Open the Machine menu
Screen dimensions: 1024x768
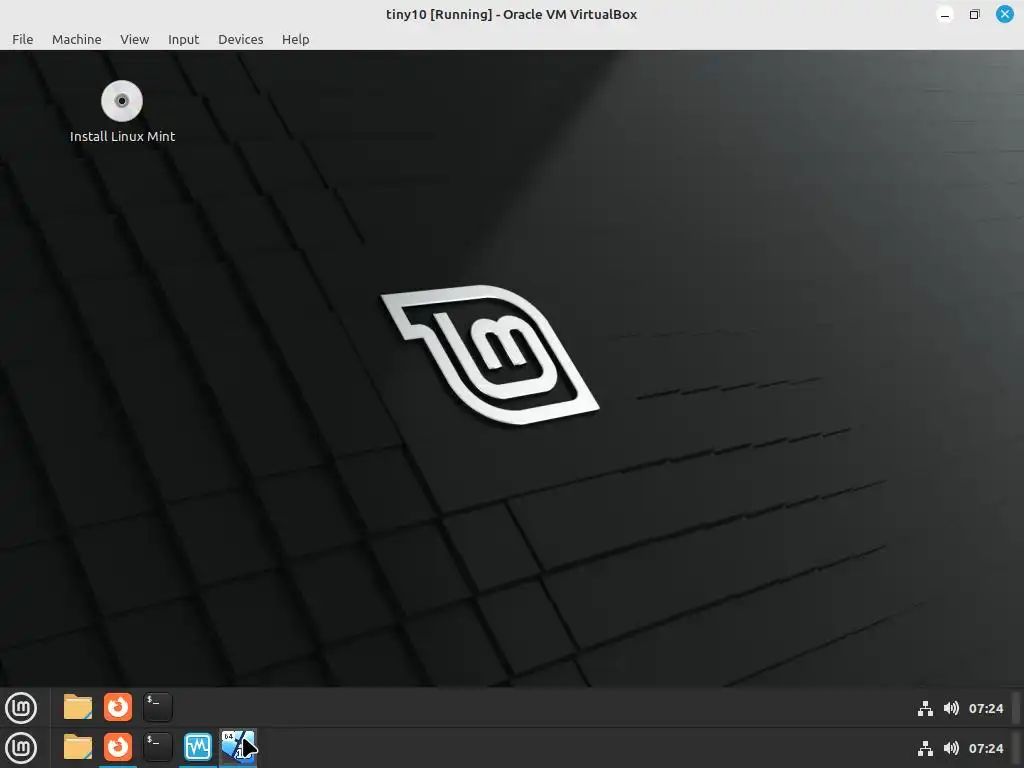coord(76,39)
